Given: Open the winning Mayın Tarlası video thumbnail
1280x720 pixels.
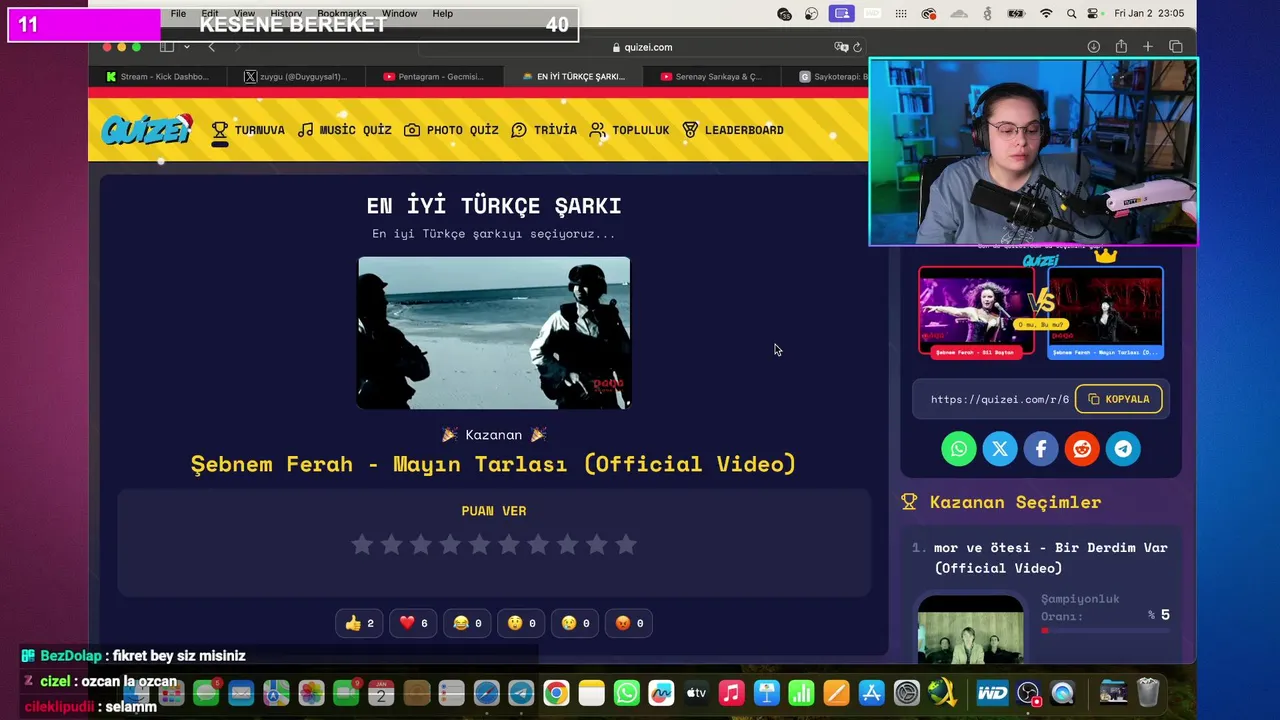Looking at the screenshot, I should click(494, 333).
